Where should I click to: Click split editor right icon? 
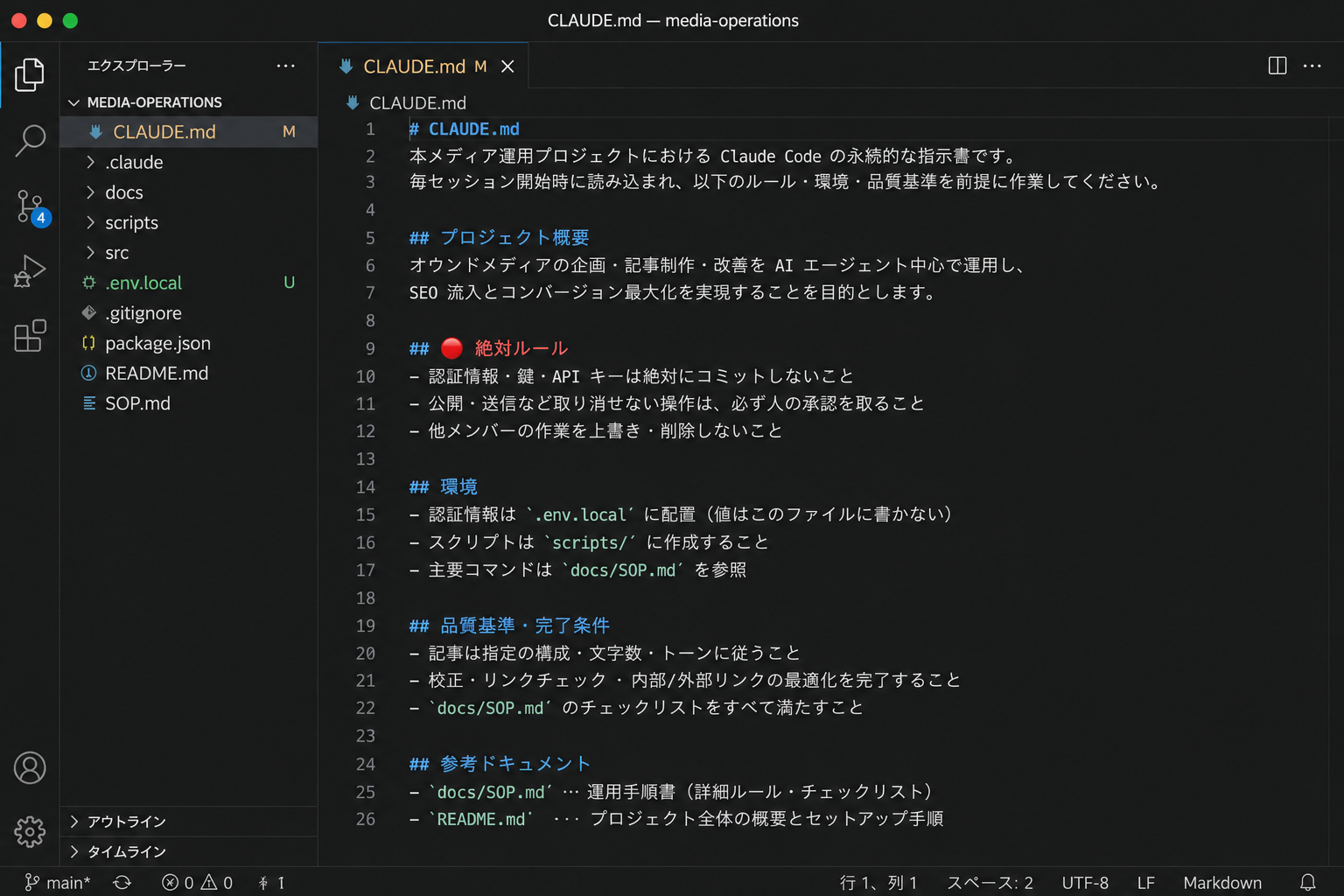coord(1277,66)
